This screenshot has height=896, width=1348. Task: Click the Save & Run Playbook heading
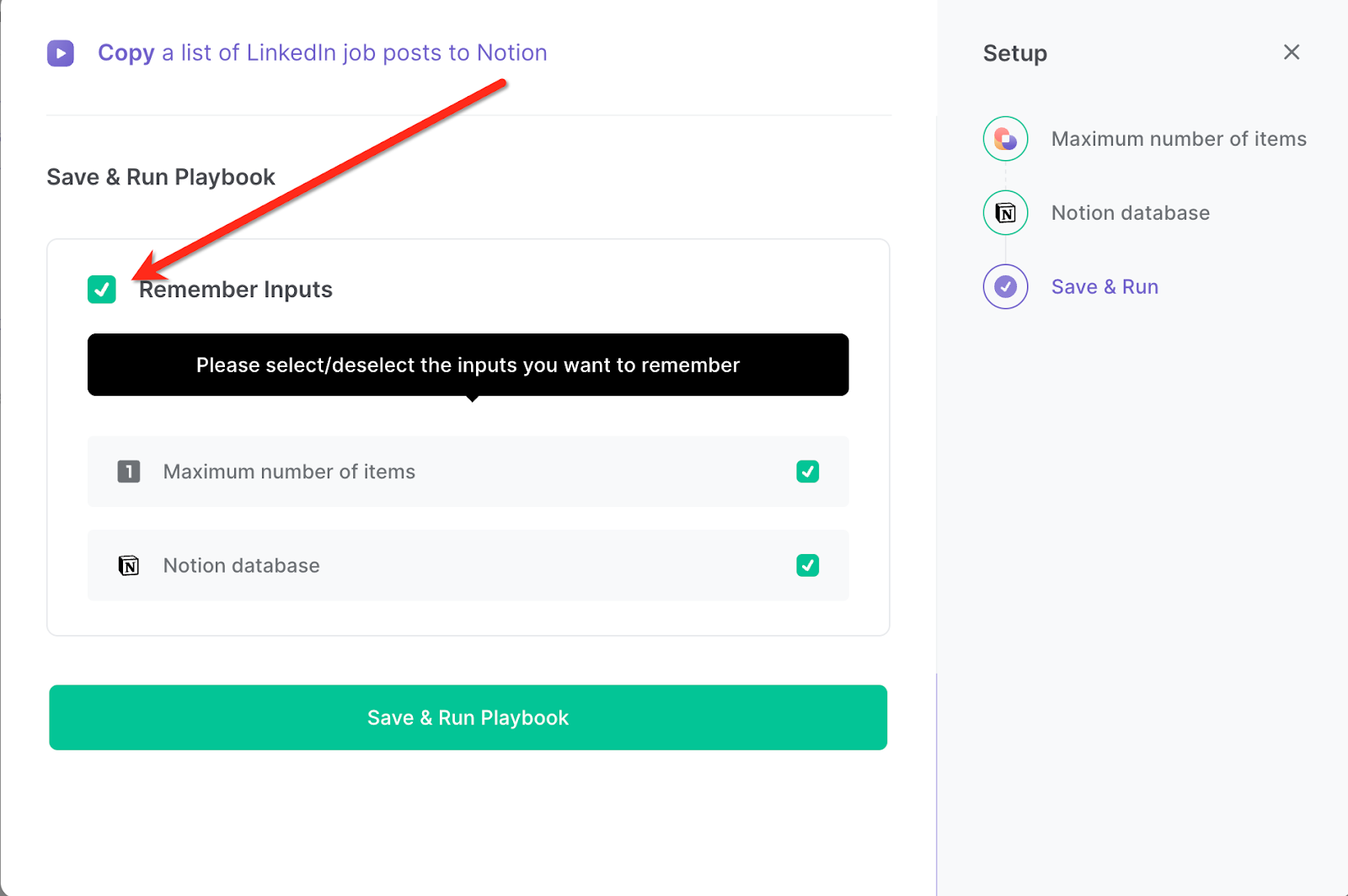click(x=161, y=177)
